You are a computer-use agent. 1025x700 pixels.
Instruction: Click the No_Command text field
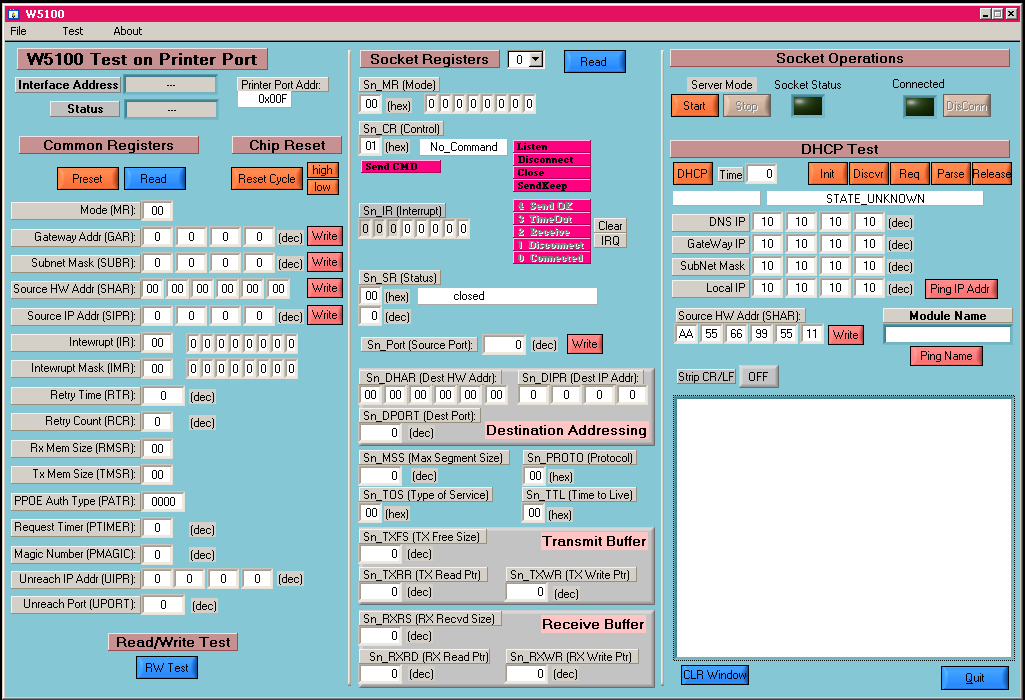463,147
